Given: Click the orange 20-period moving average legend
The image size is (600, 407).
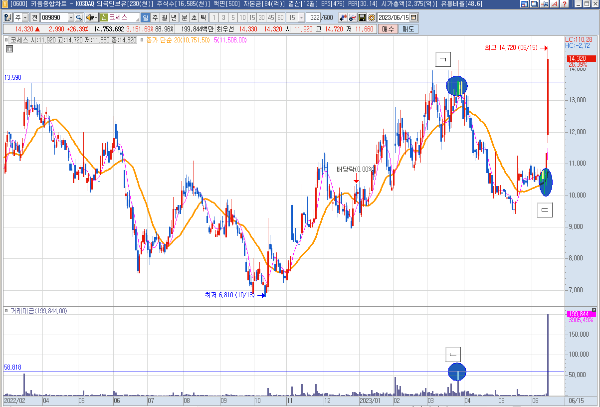Looking at the screenshot, I should point(178,40).
